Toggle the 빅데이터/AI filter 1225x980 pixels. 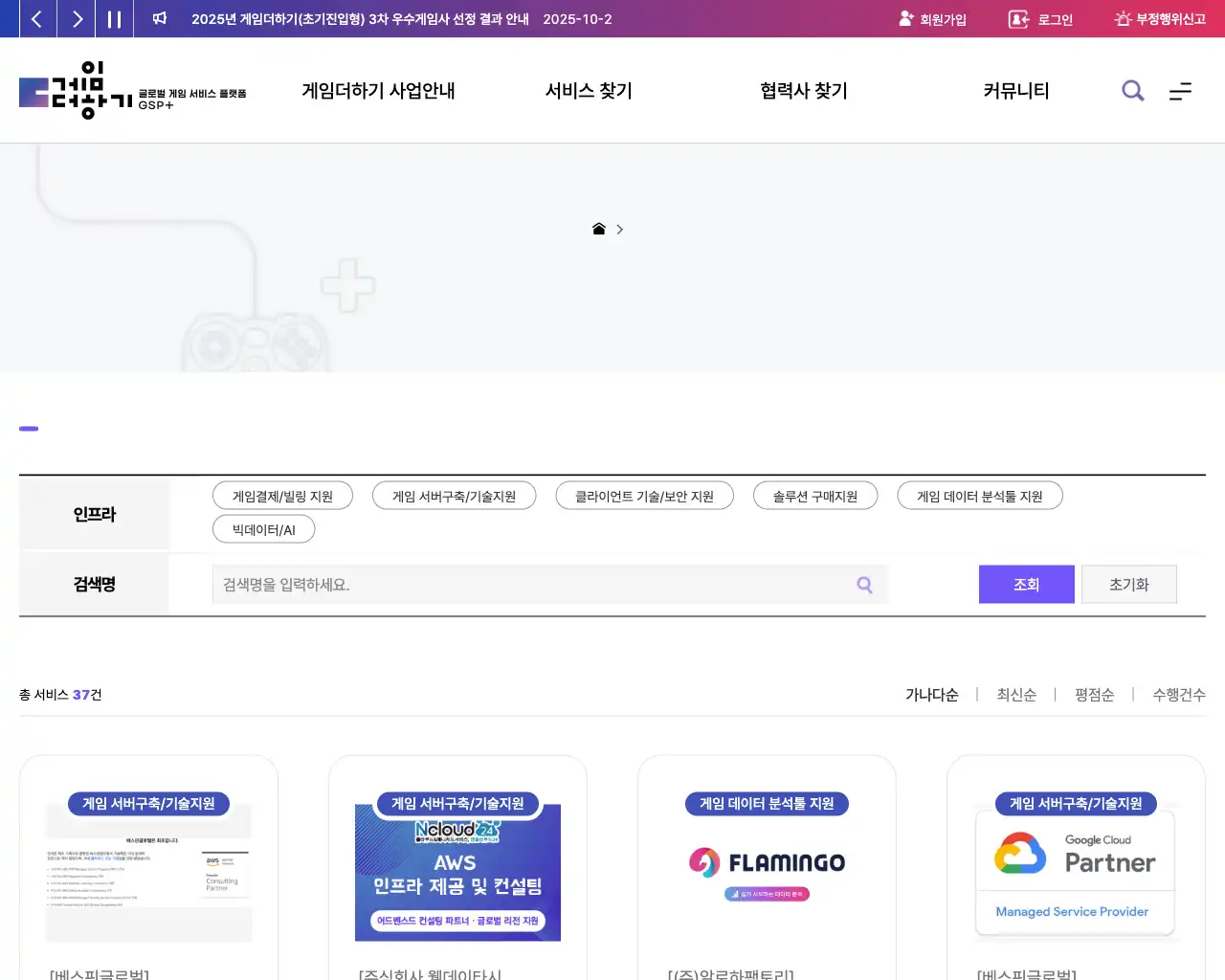pos(263,528)
